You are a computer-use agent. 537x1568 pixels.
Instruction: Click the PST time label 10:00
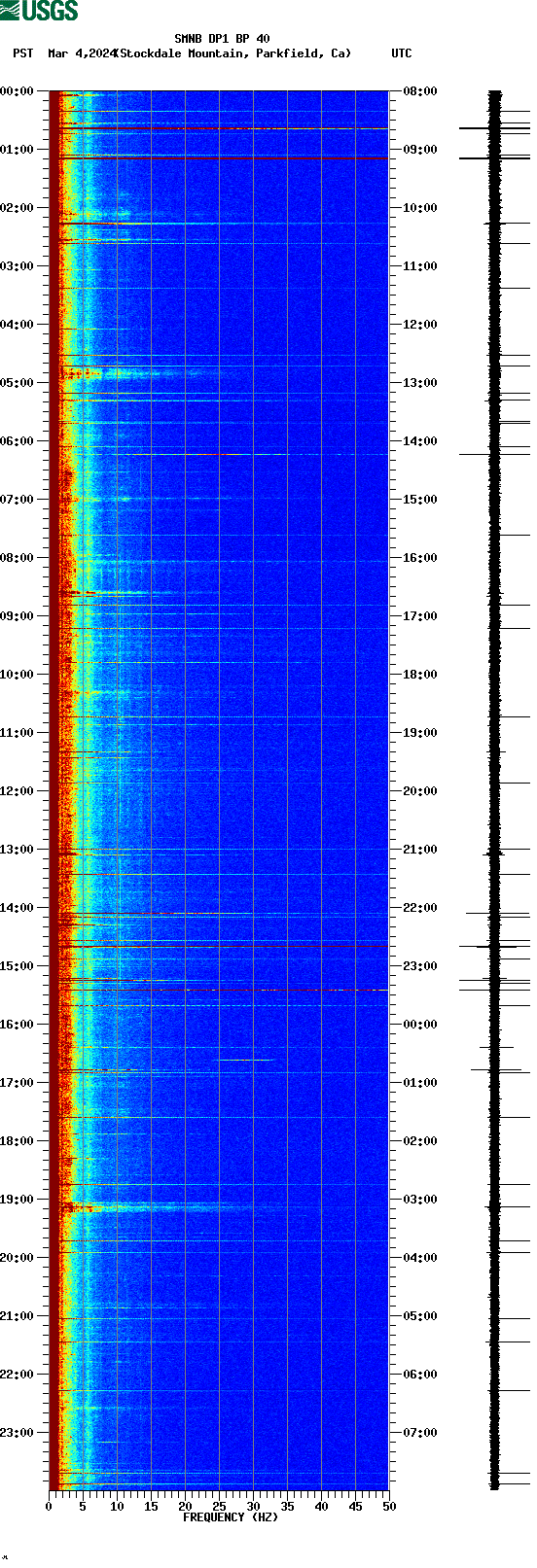pyautogui.click(x=17, y=675)
